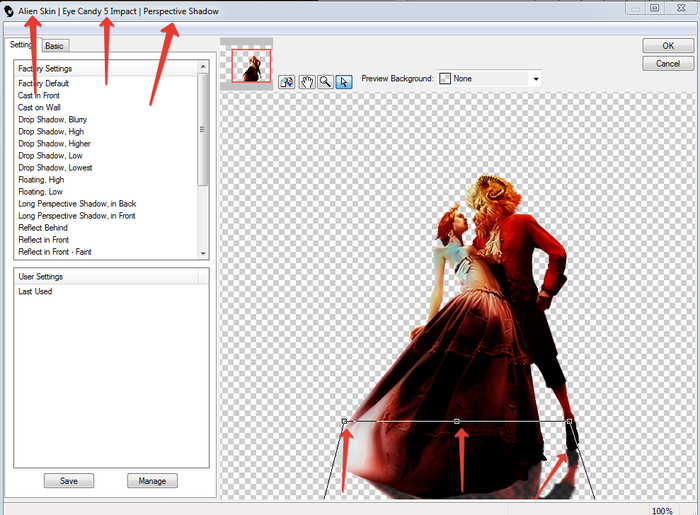Click the Save settings button

click(x=69, y=481)
